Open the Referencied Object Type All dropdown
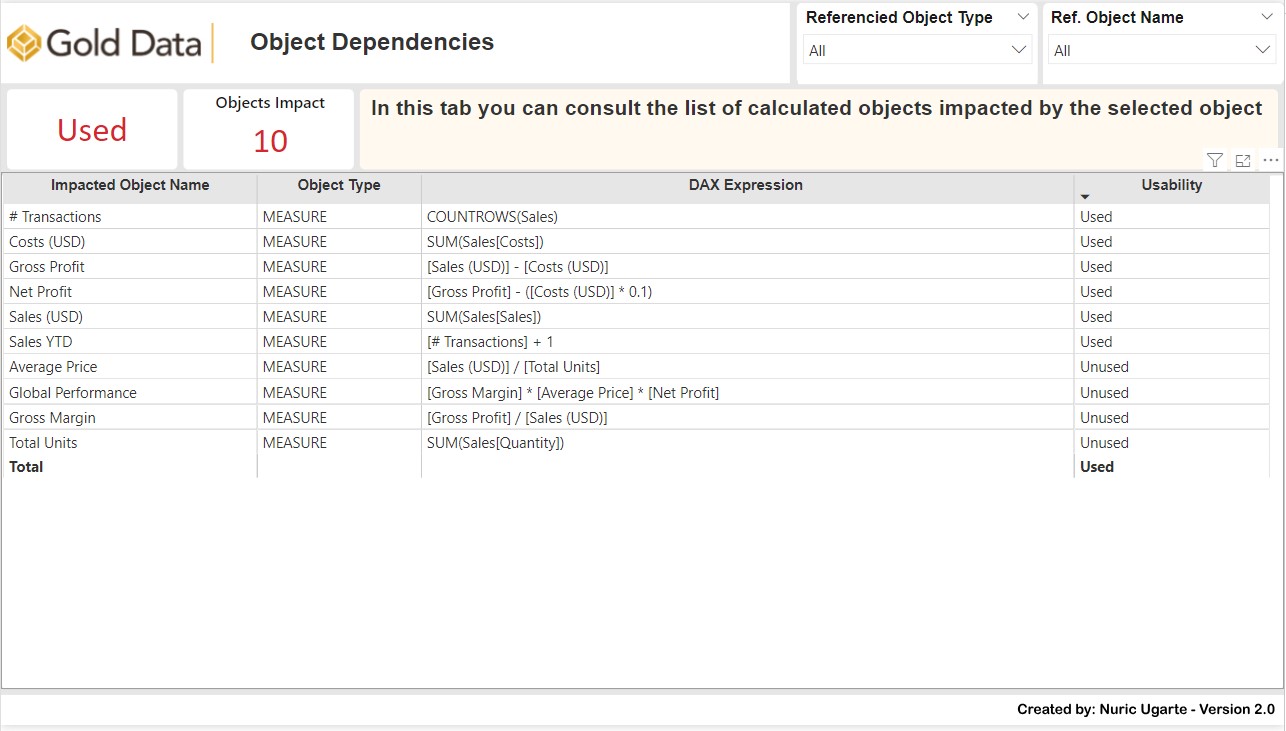Image resolution: width=1286 pixels, height=731 pixels. pos(917,50)
